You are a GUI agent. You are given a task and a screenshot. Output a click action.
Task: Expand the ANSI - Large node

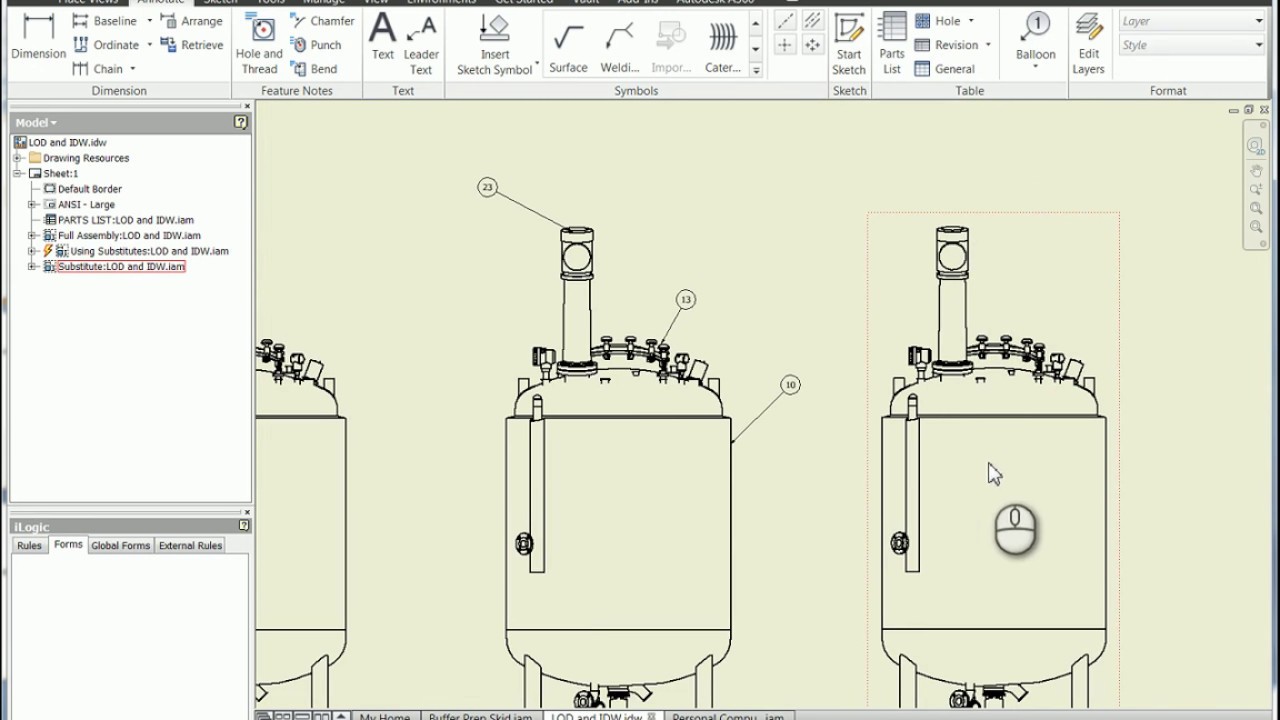point(32,204)
